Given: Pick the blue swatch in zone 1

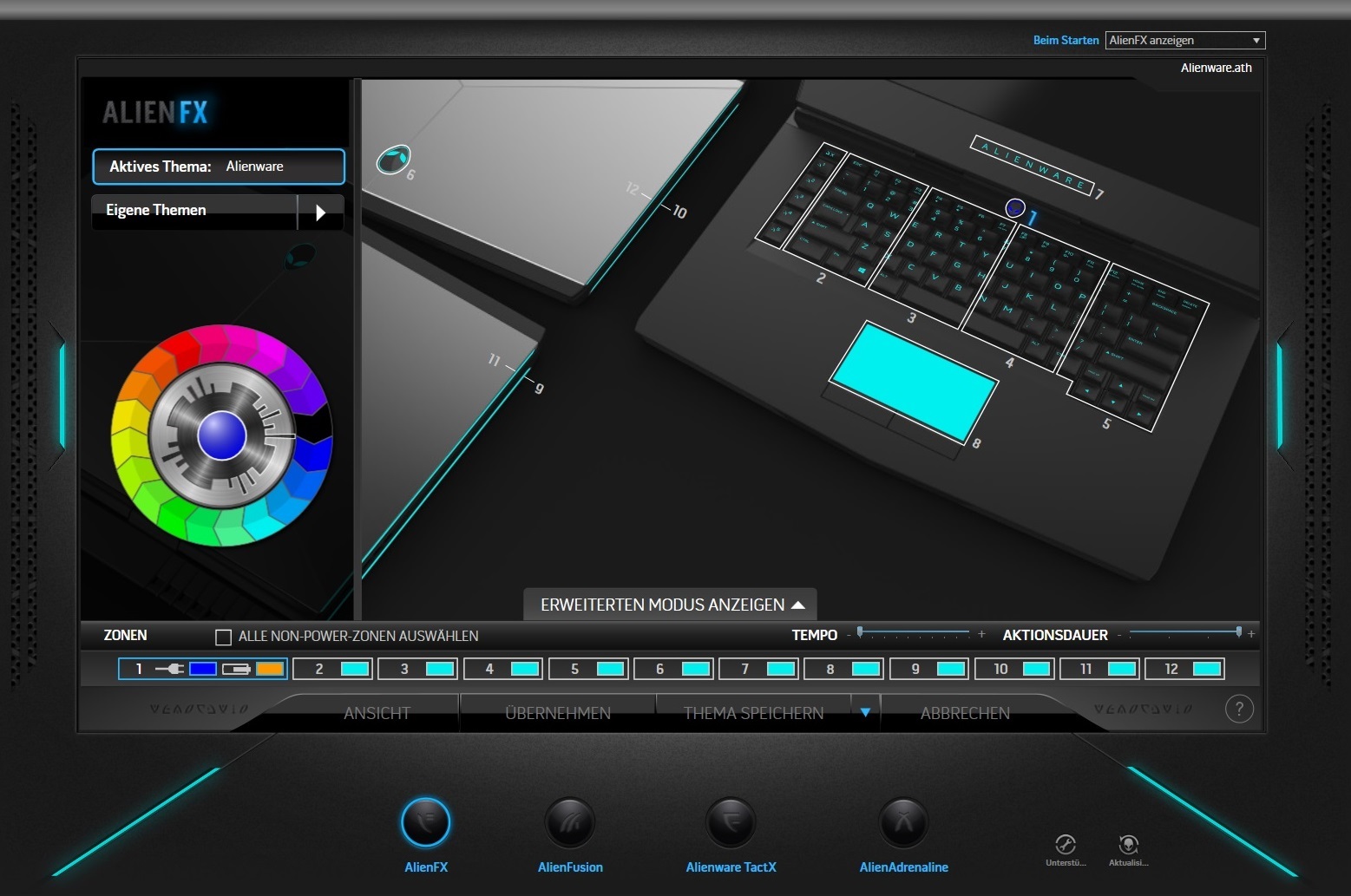Looking at the screenshot, I should 202,669.
